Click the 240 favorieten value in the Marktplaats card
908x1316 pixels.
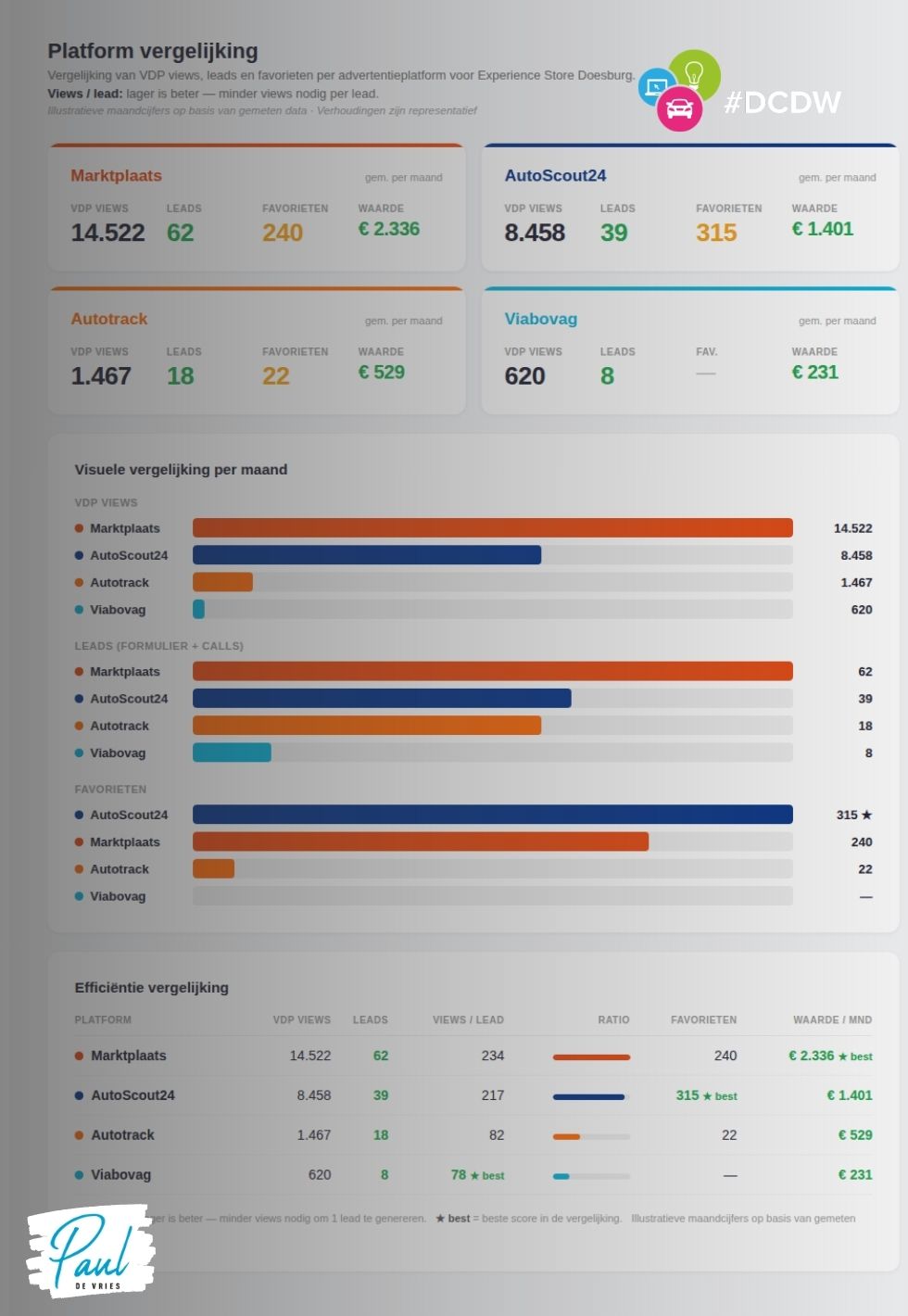point(283,233)
